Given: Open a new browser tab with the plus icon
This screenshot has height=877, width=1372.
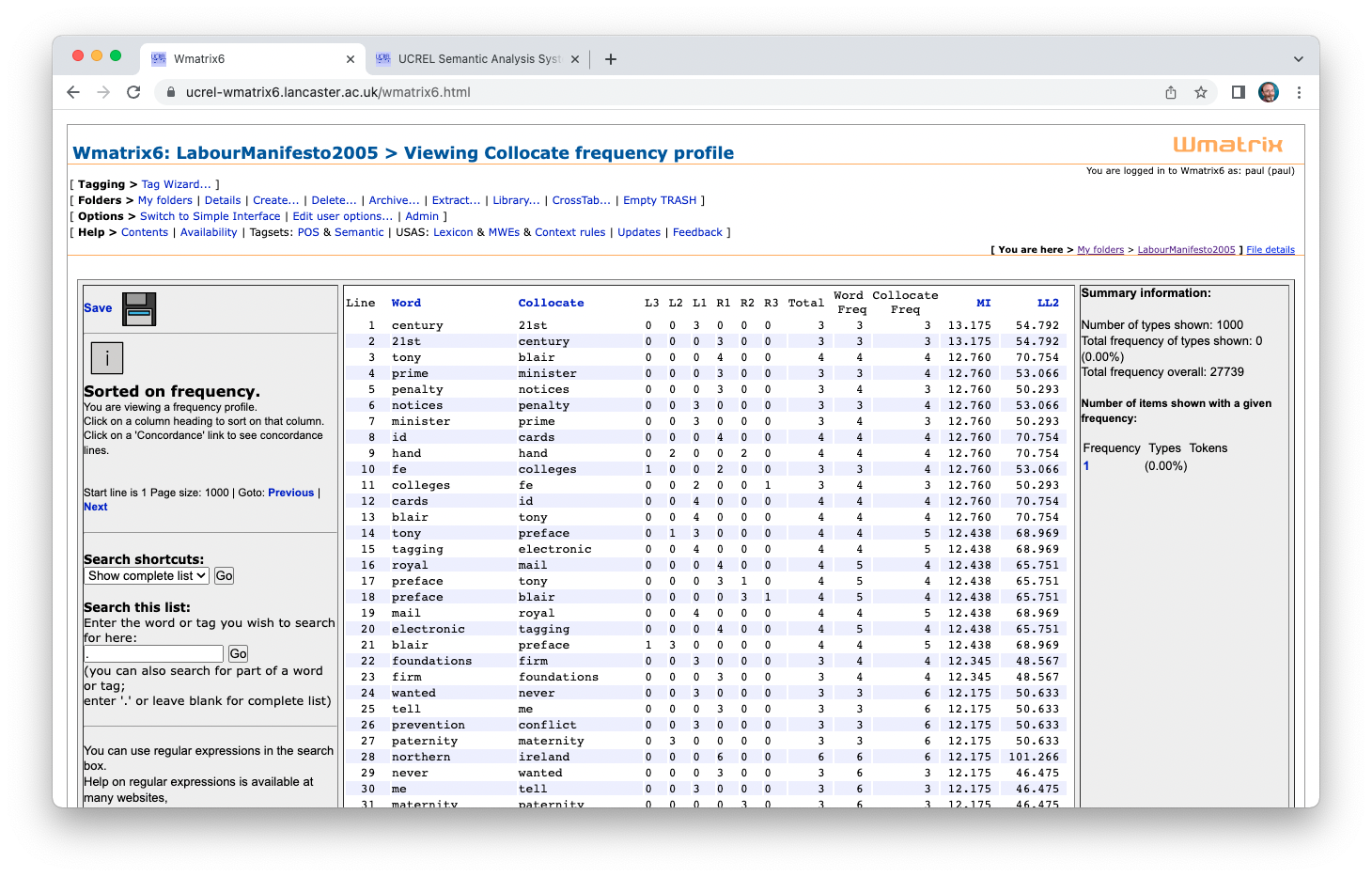Looking at the screenshot, I should [611, 59].
